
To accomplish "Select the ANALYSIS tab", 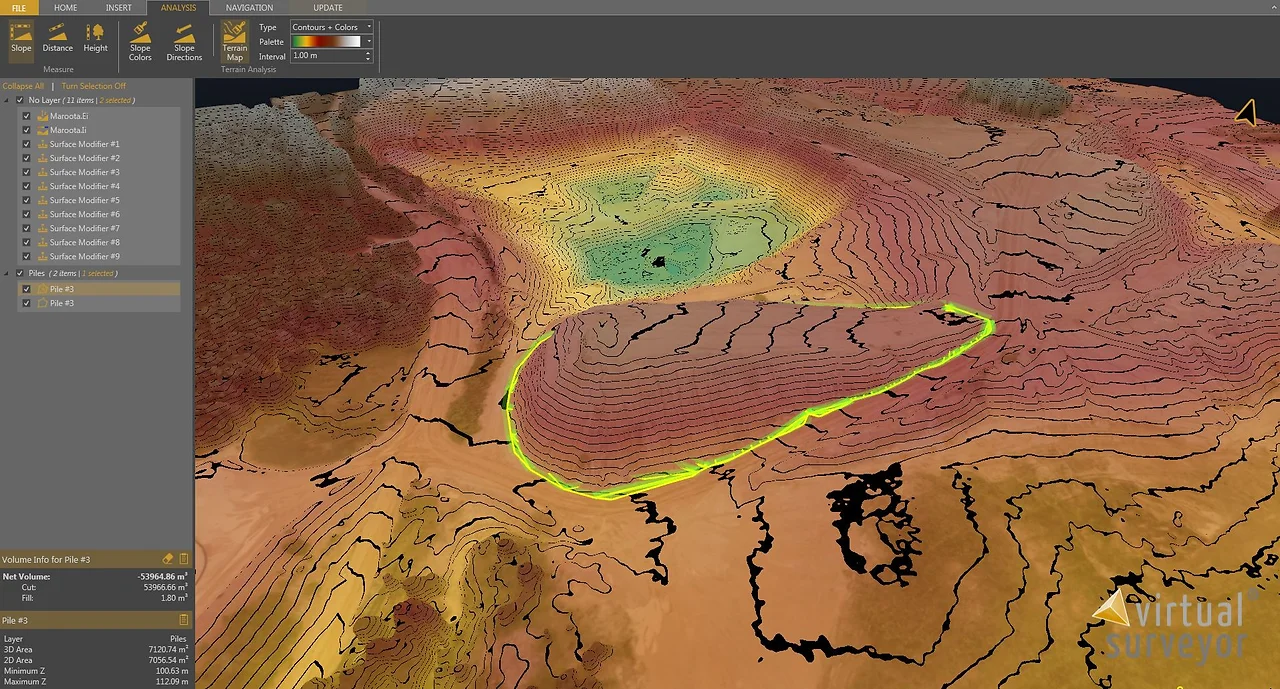I will point(178,8).
